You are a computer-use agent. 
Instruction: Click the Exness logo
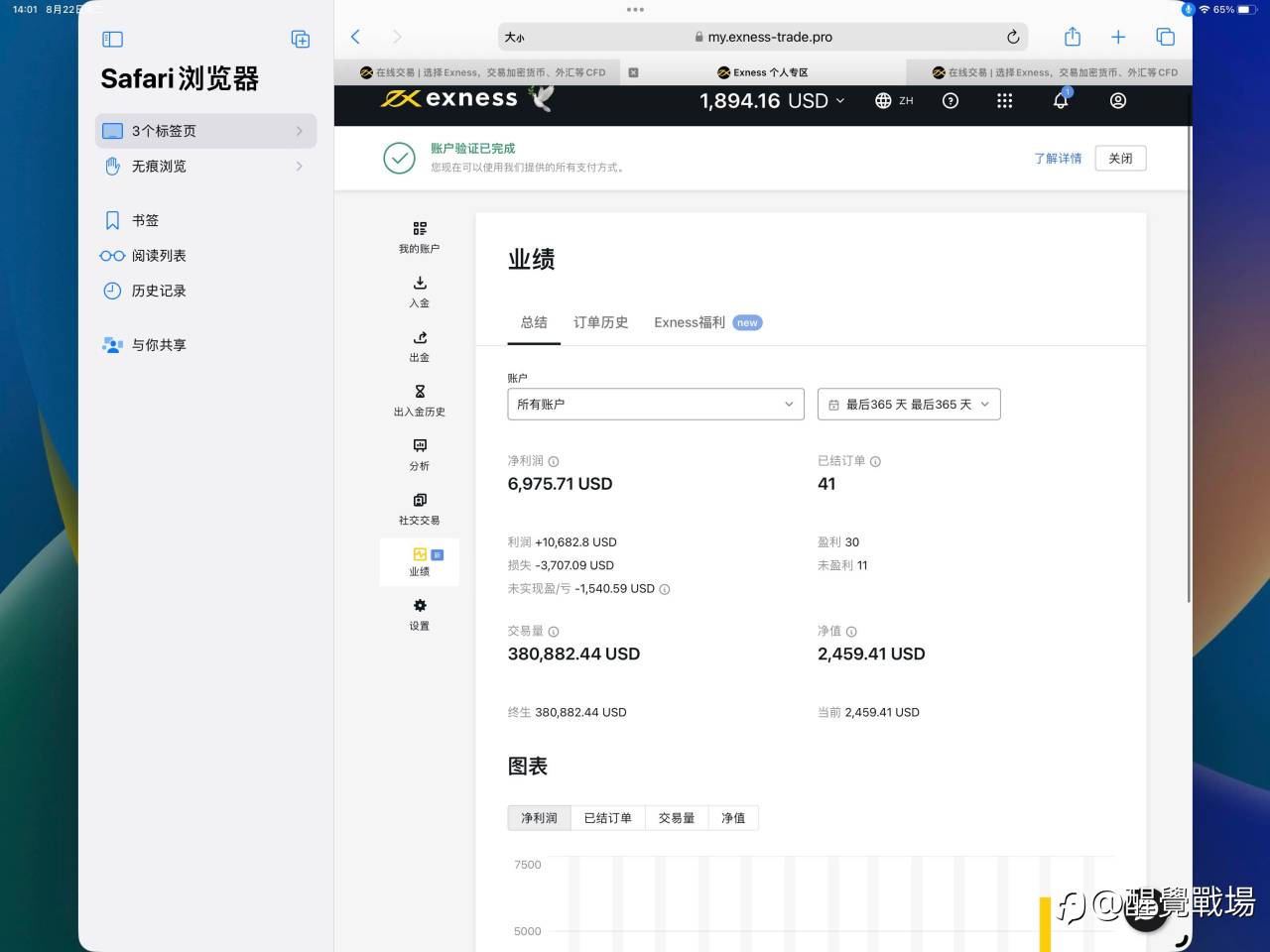tap(449, 98)
